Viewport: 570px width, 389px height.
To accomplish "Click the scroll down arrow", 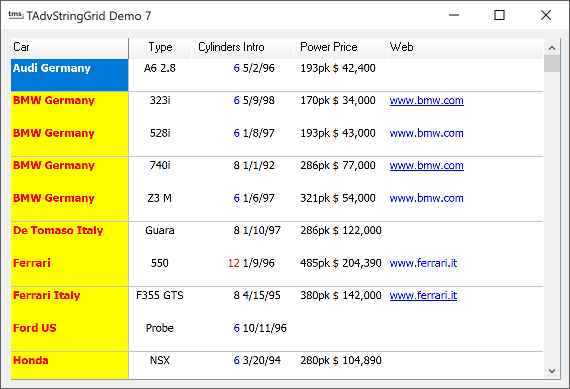I will click(552, 371).
